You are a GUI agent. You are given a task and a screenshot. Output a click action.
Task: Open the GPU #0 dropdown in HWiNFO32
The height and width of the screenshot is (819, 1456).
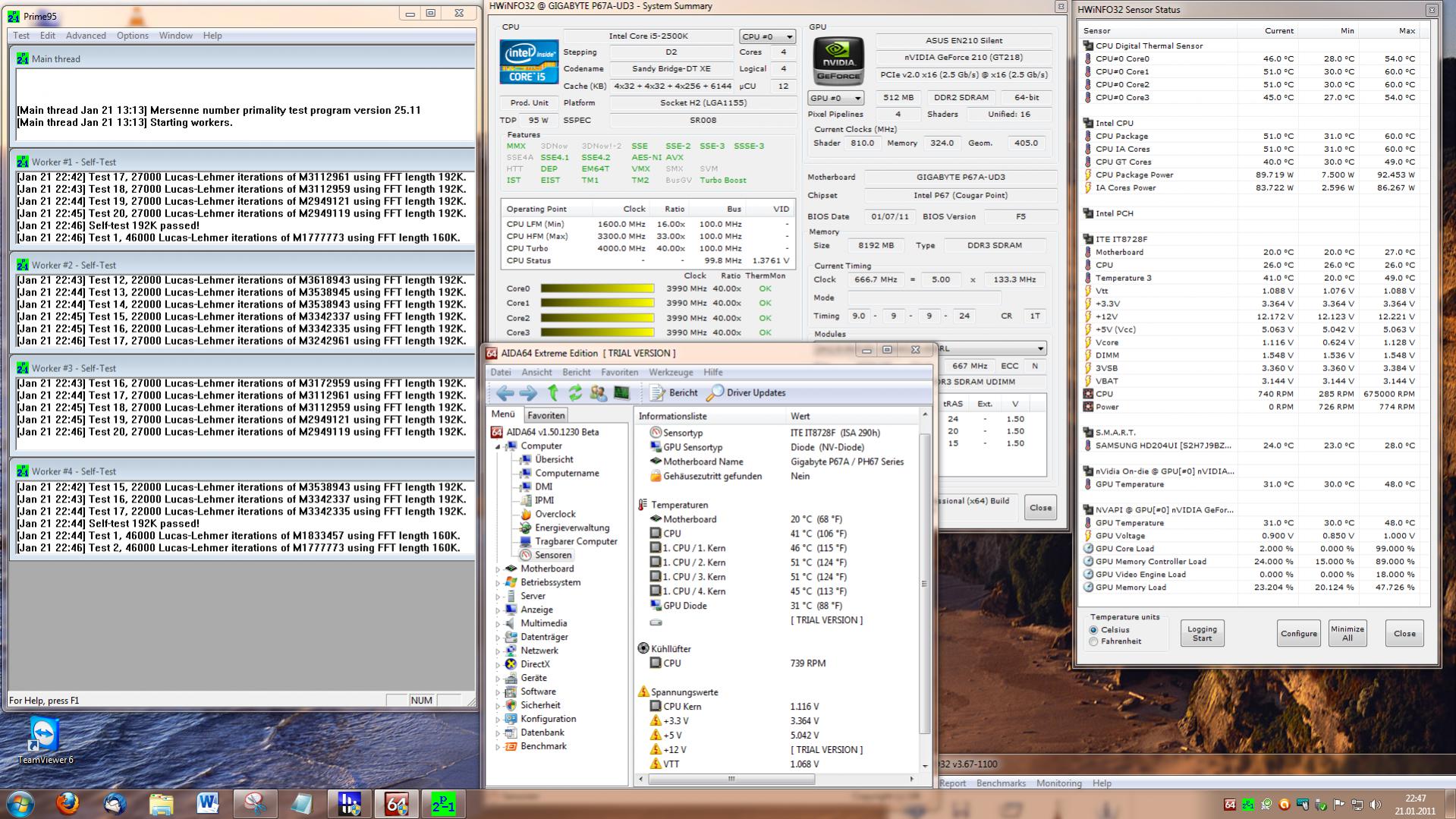click(835, 98)
